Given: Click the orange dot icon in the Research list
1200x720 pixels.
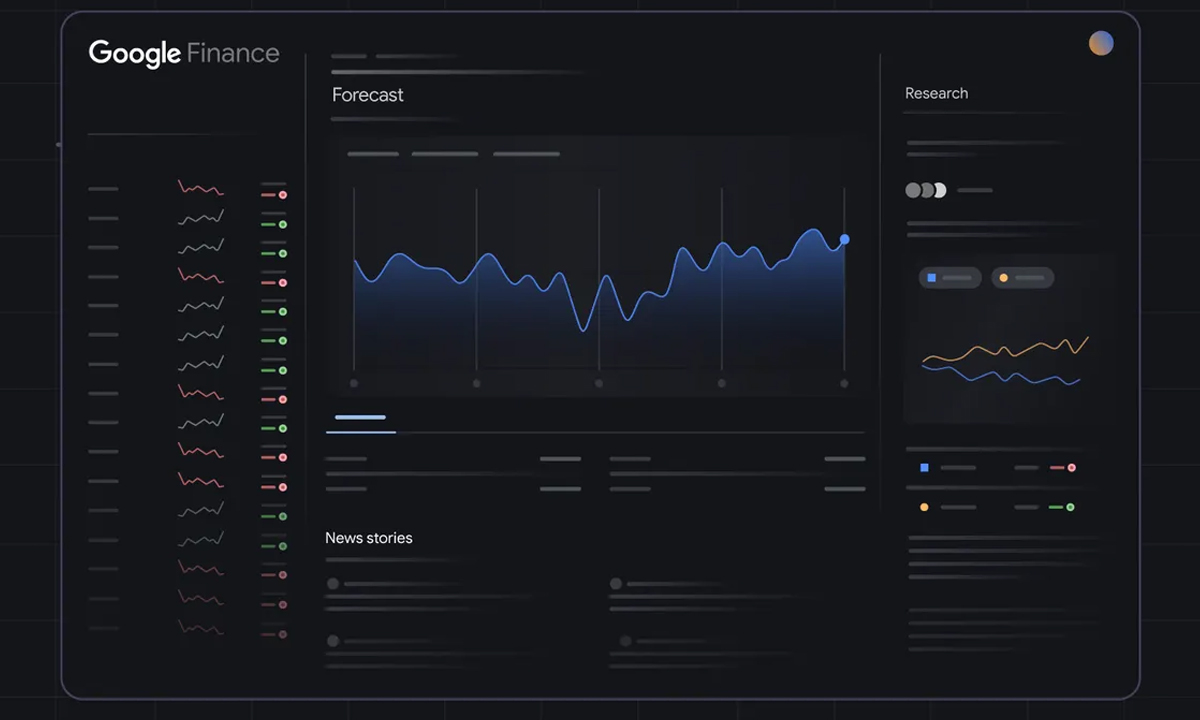Looking at the screenshot, I should click(924, 507).
